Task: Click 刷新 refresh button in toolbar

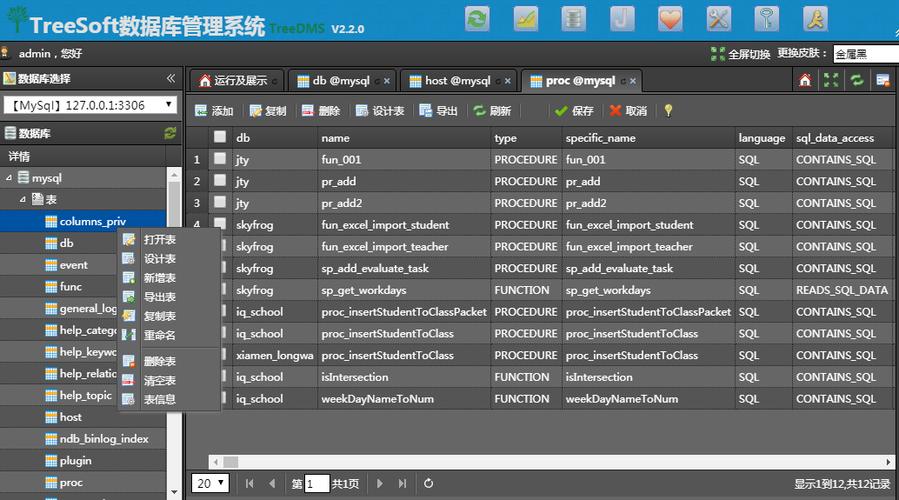Action: pyautogui.click(x=492, y=111)
